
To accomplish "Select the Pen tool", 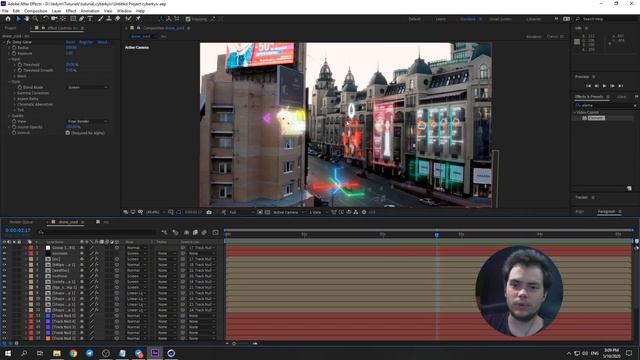I will tap(82, 19).
